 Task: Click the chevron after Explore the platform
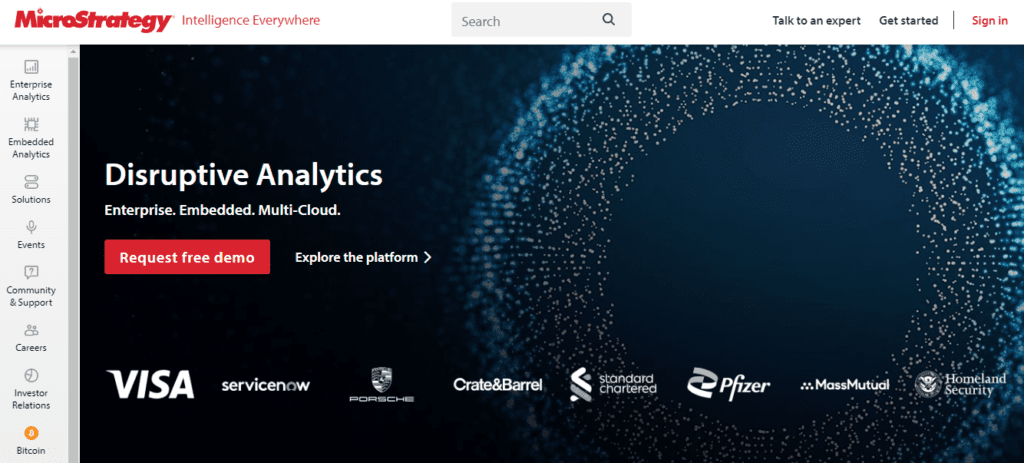[428, 257]
